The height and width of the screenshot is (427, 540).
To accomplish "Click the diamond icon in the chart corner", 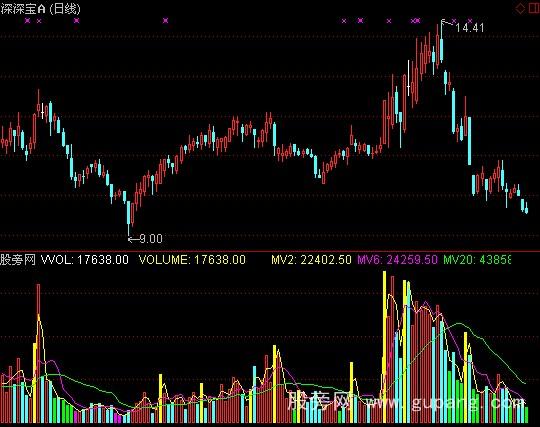I will click(520, 8).
